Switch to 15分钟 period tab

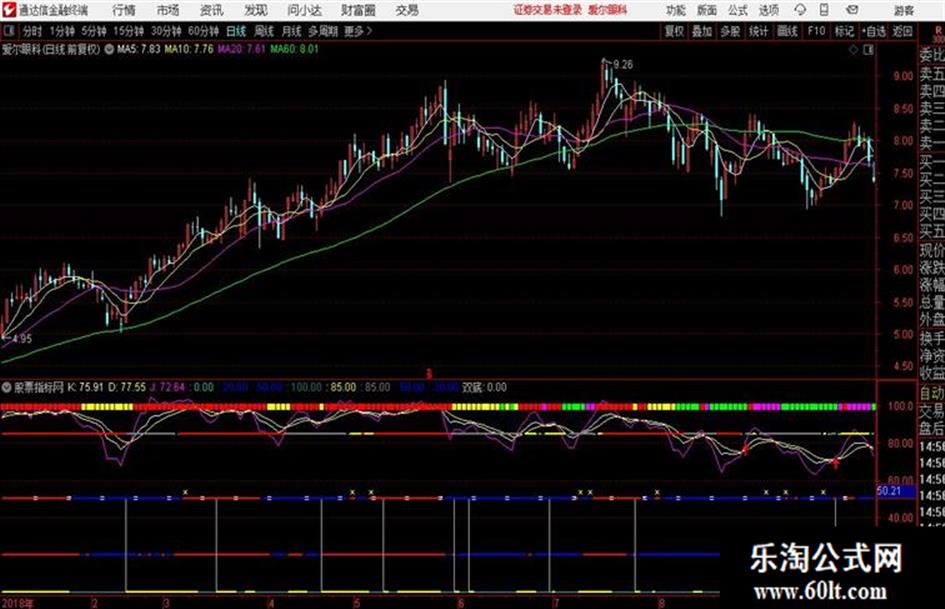tap(128, 31)
